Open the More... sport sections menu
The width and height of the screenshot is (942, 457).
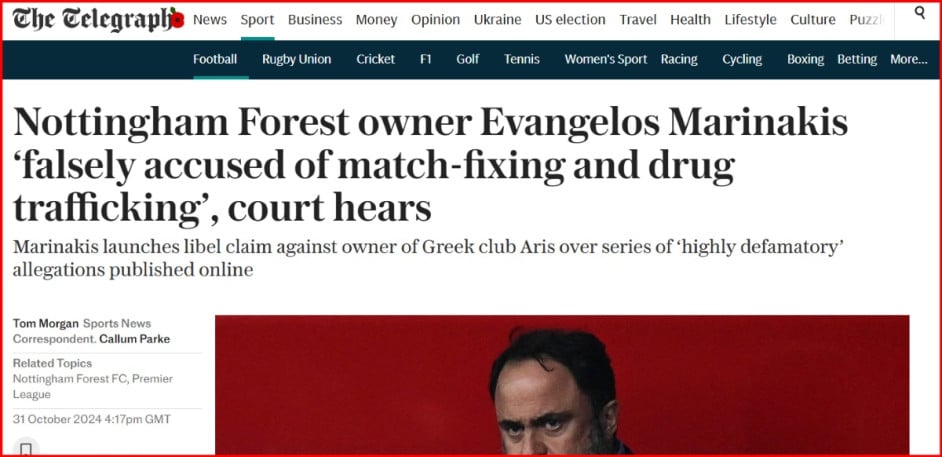point(908,59)
